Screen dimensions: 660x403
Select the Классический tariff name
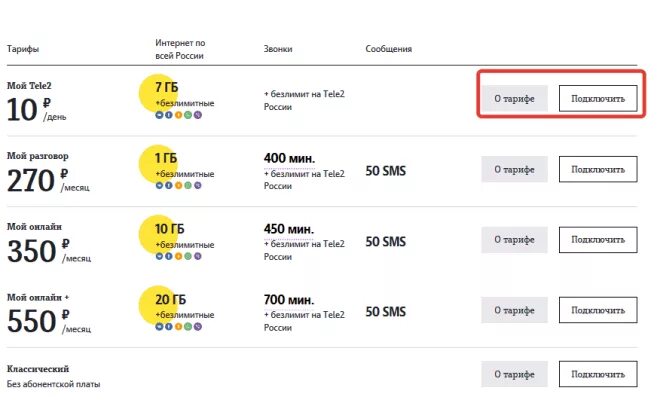(38, 369)
